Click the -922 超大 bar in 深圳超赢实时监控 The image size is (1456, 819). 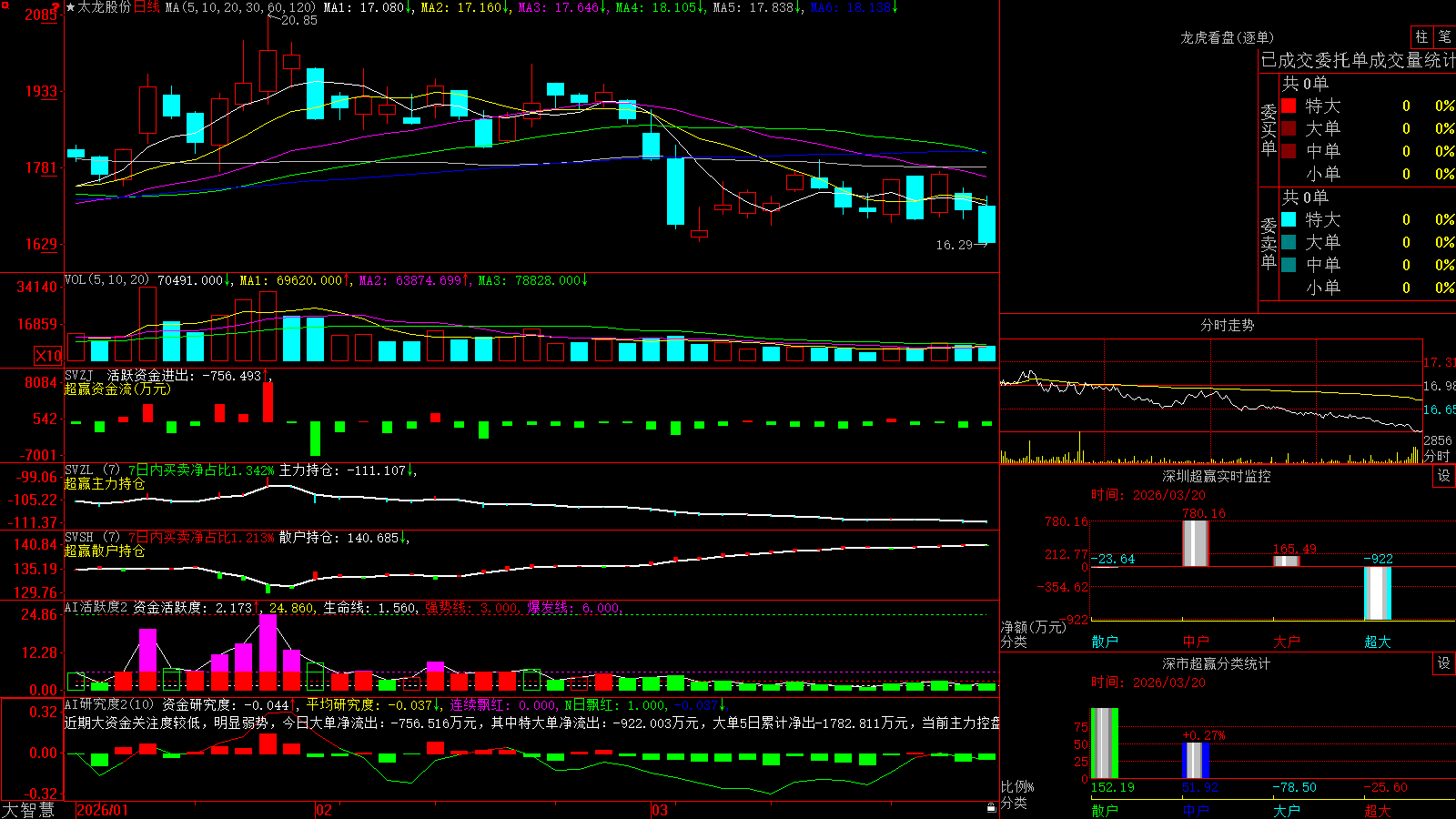[x=1378, y=593]
